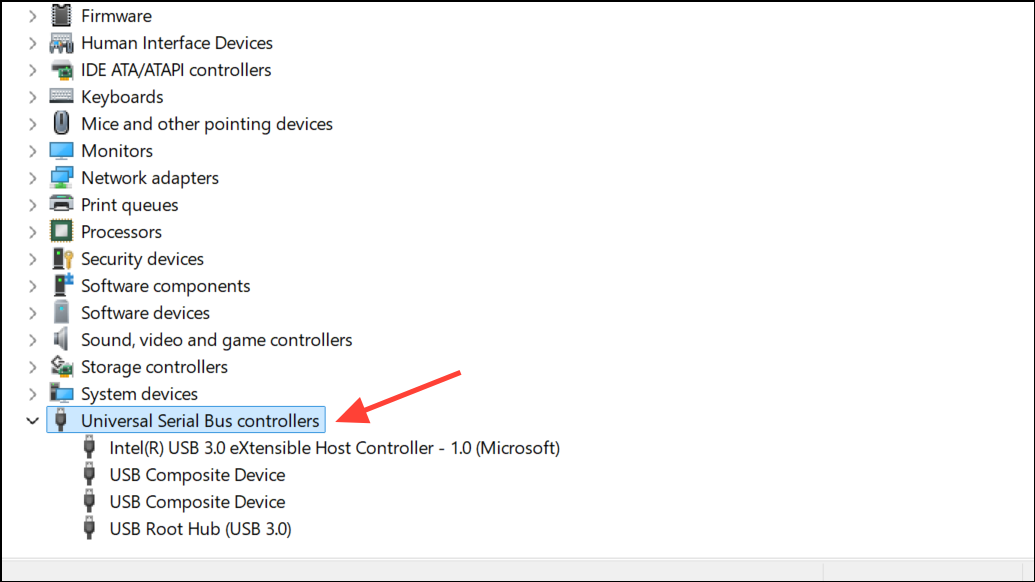This screenshot has height=582, width=1035.
Task: Click the Keyboards category icon
Action: pyautogui.click(x=61, y=96)
